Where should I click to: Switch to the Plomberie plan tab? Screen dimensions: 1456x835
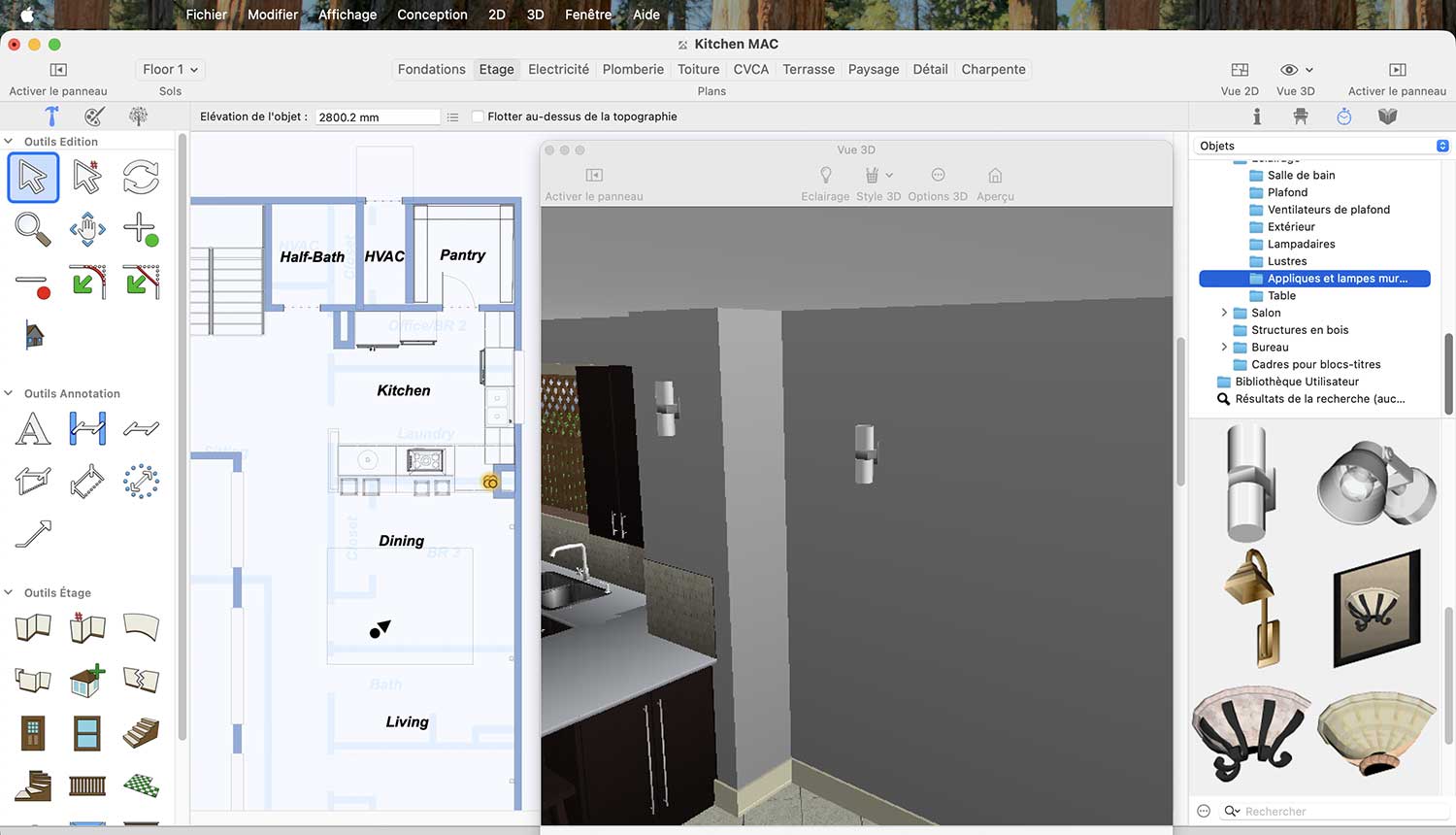(633, 69)
